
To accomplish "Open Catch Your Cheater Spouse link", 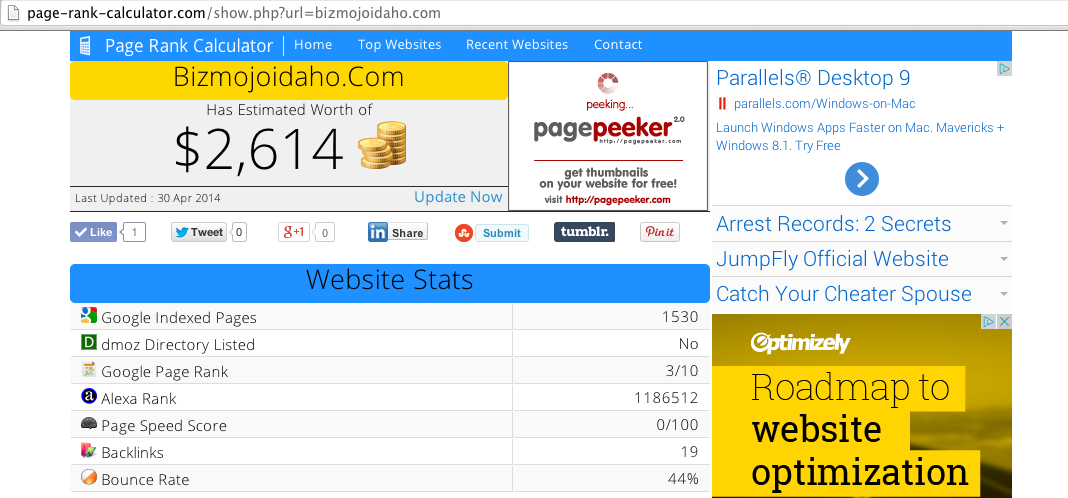I will [844, 294].
